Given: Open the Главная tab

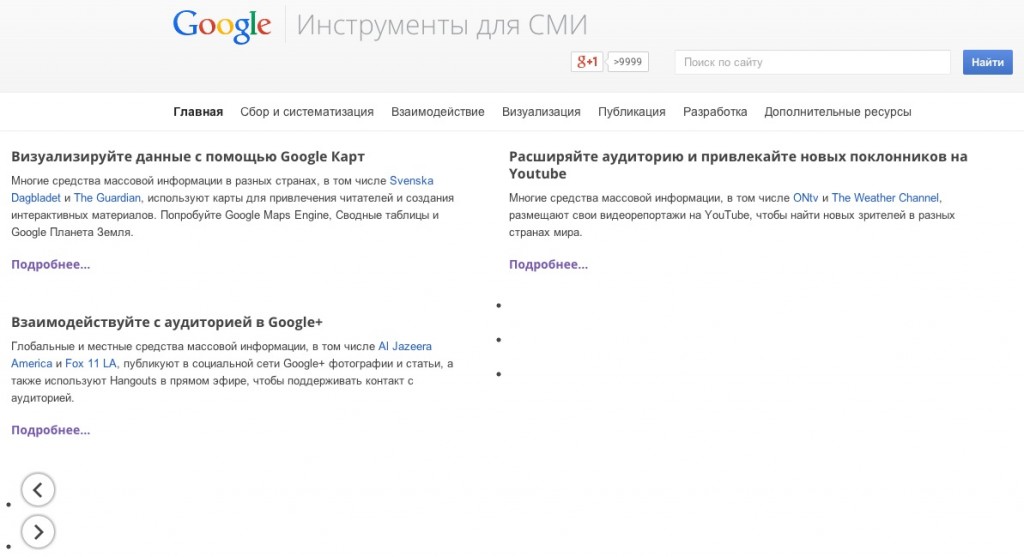Looking at the screenshot, I should [198, 112].
